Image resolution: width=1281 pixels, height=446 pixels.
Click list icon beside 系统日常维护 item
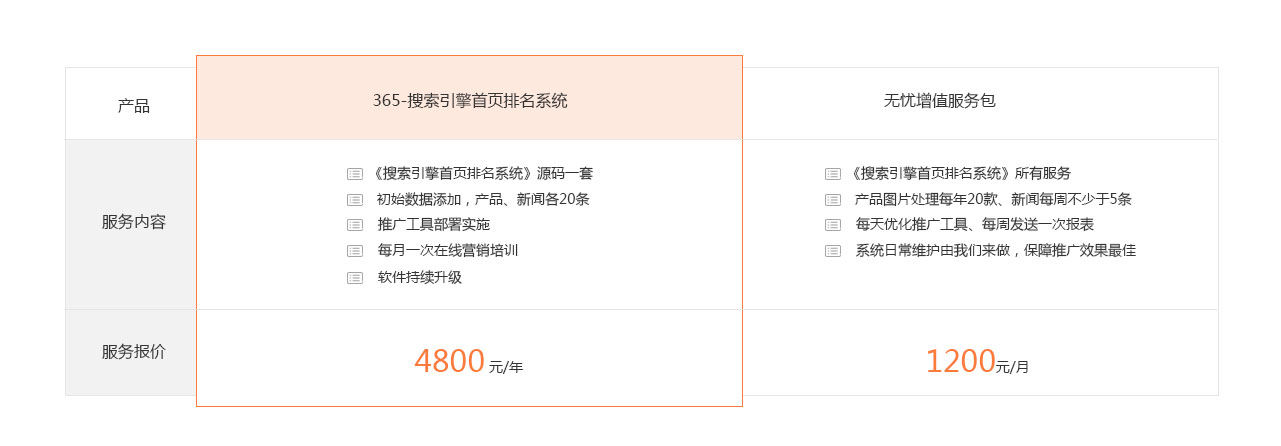833,251
